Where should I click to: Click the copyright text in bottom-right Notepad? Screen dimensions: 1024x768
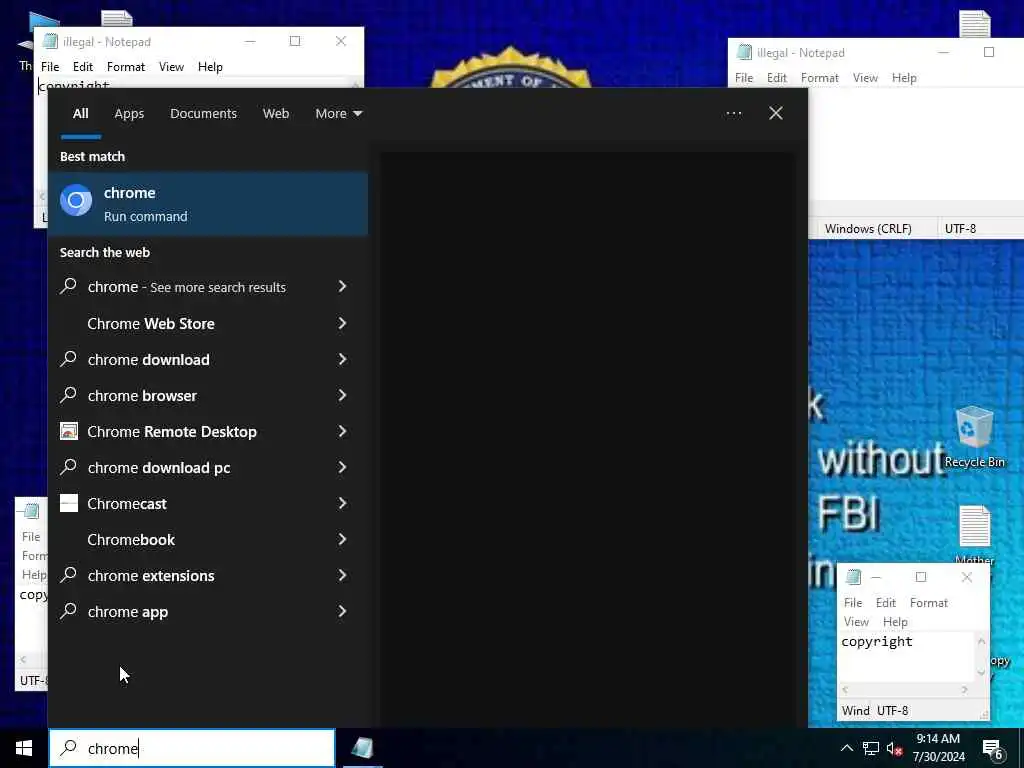pos(876,641)
